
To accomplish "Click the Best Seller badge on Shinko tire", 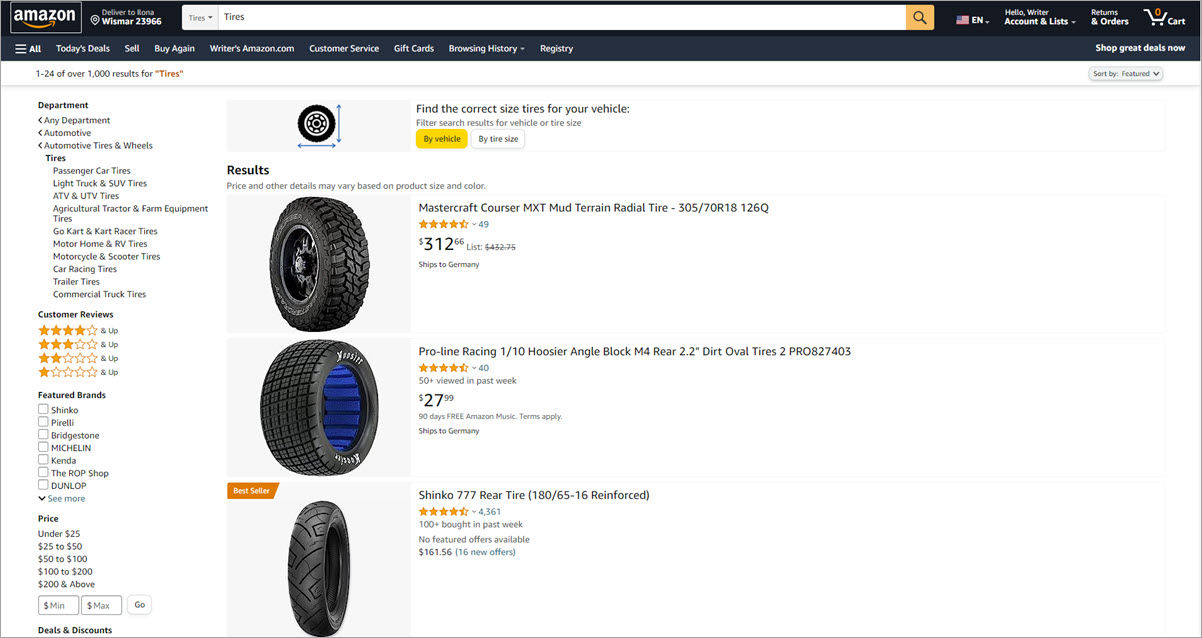I will click(x=251, y=490).
